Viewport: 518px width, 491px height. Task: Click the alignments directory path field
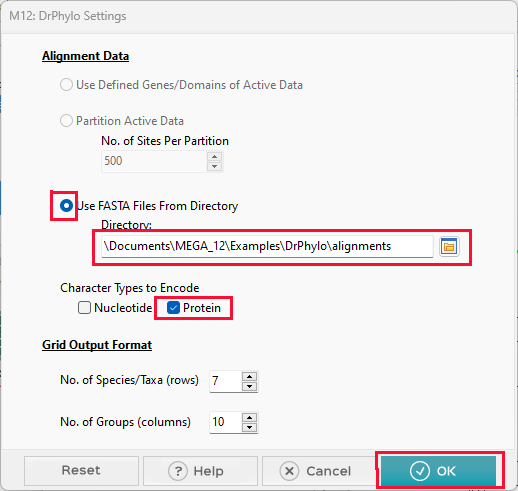[x=267, y=246]
